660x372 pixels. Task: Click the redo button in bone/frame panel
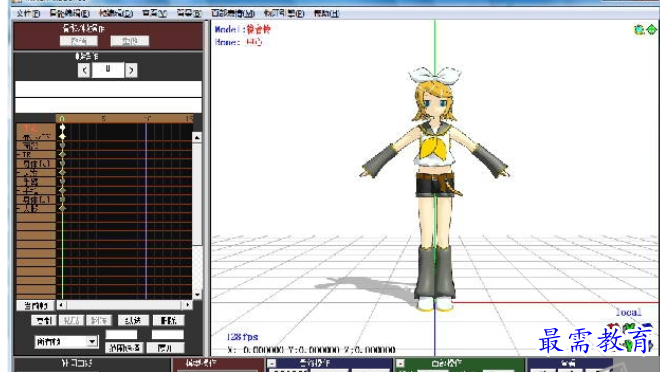130,41
